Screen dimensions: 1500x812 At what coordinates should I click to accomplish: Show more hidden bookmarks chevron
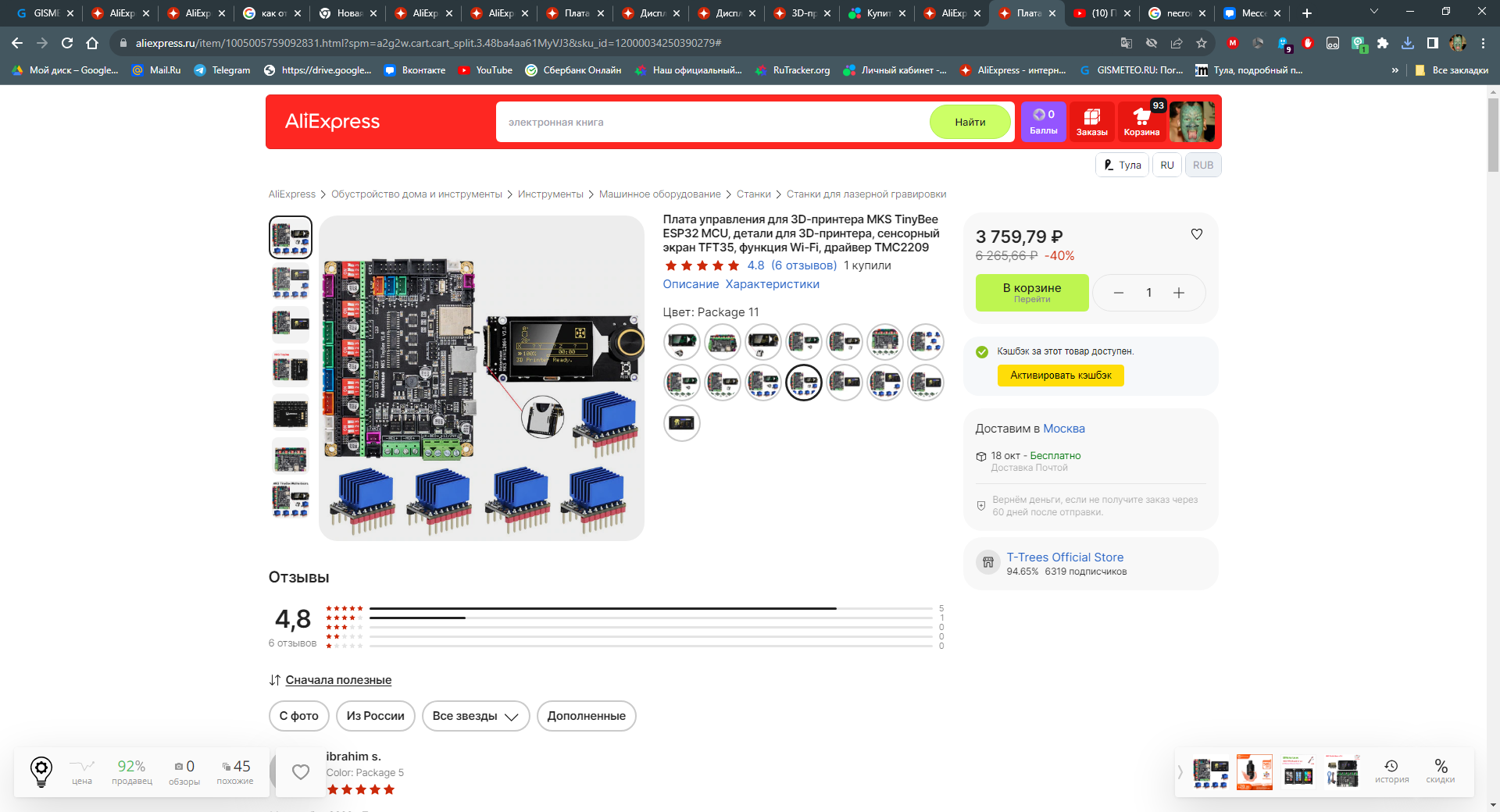click(1395, 70)
